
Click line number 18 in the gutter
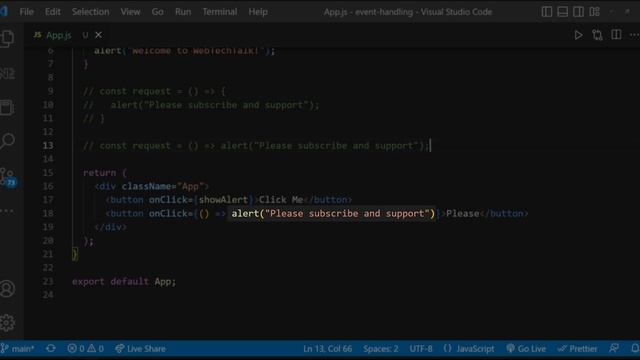pyautogui.click(x=48, y=213)
